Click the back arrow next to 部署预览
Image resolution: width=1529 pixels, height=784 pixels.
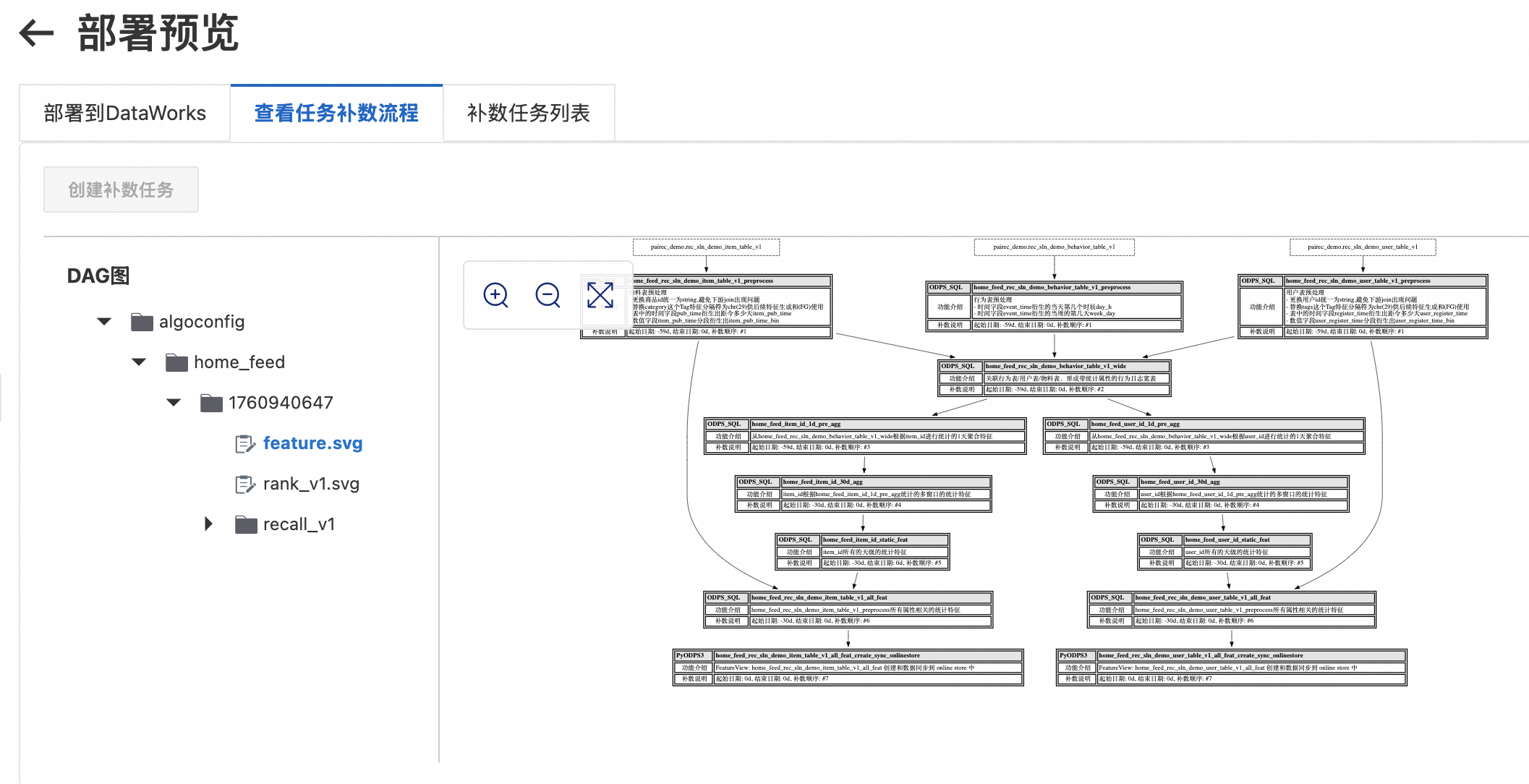point(36,33)
